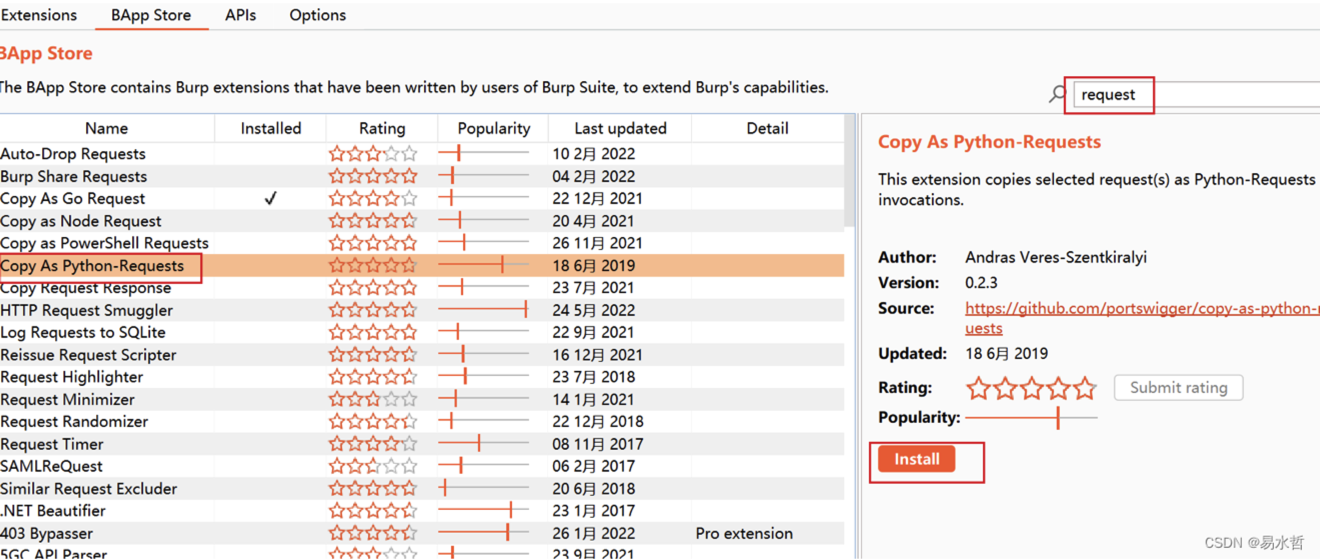Click date '10 2月 2022' cell
The height and width of the screenshot is (560, 1320).
594,154
